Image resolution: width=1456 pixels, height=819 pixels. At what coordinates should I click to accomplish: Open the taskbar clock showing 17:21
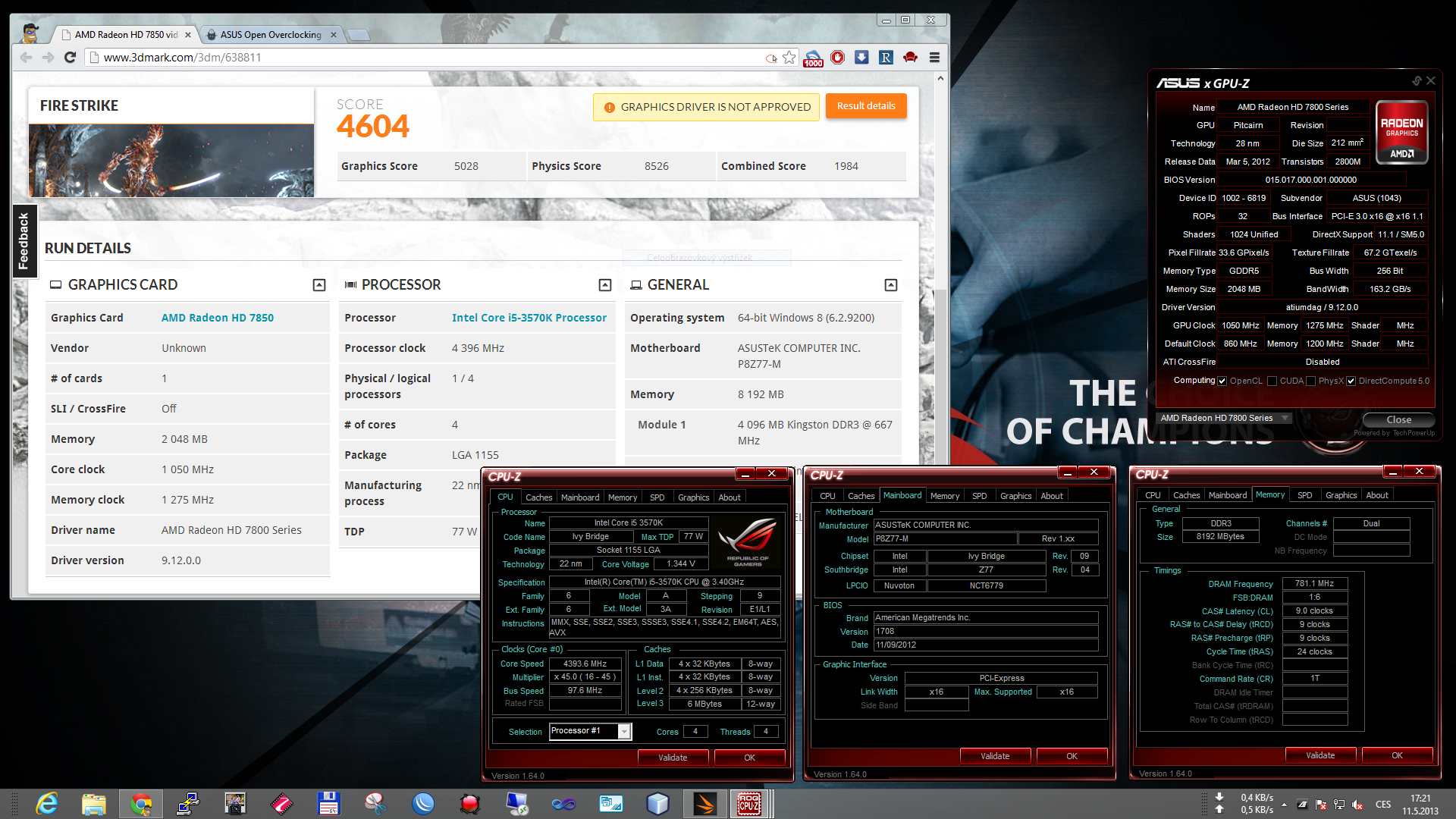[x=1420, y=805]
